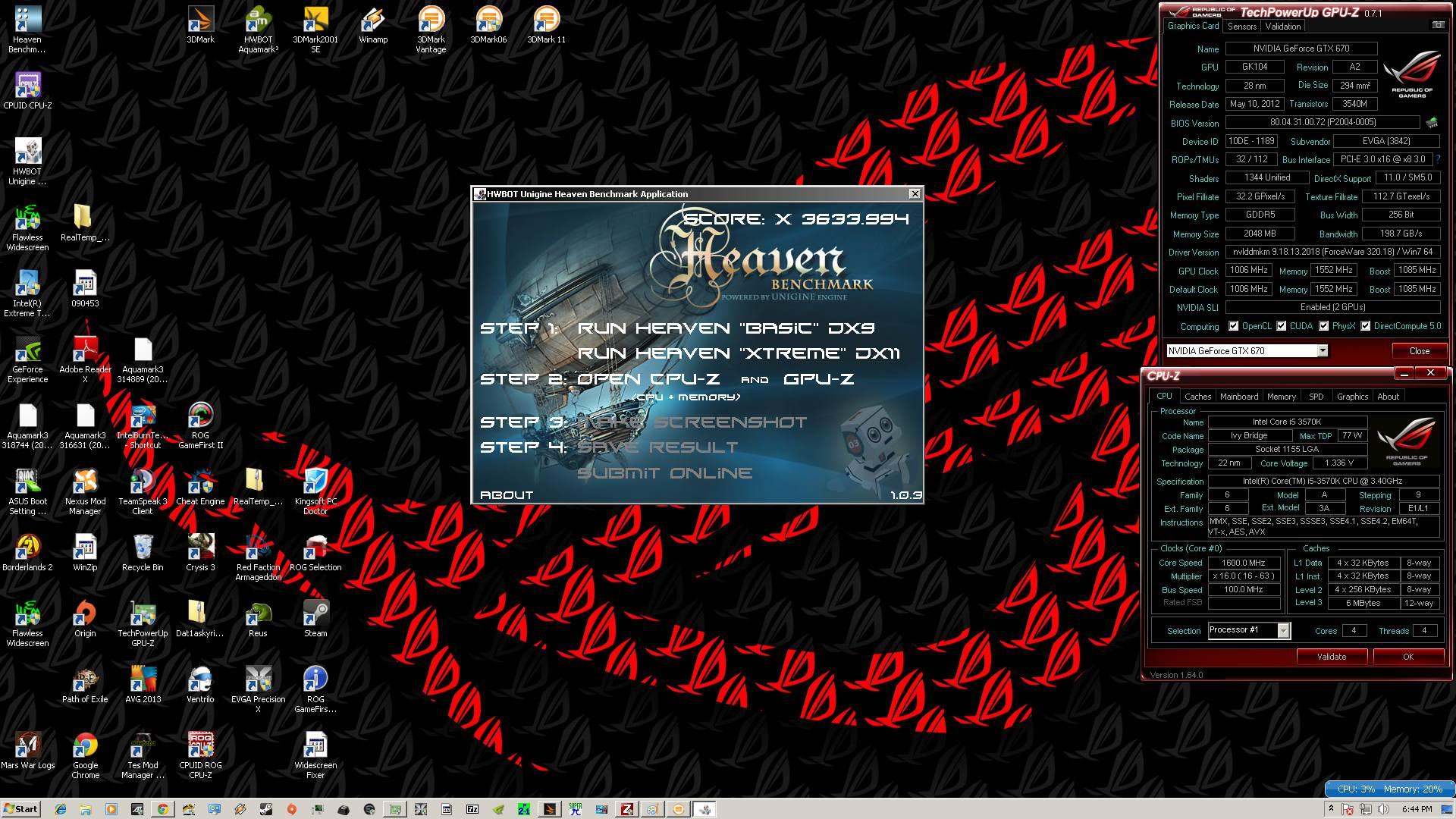Open the Recycle Bin
This screenshot has width=1456, height=819.
coord(143,552)
